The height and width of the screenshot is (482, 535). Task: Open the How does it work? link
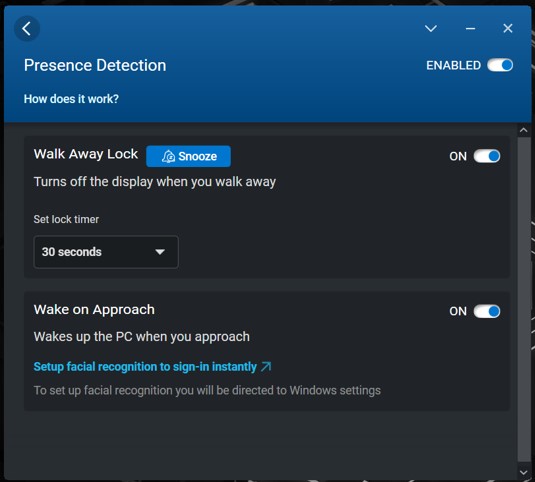click(71, 99)
